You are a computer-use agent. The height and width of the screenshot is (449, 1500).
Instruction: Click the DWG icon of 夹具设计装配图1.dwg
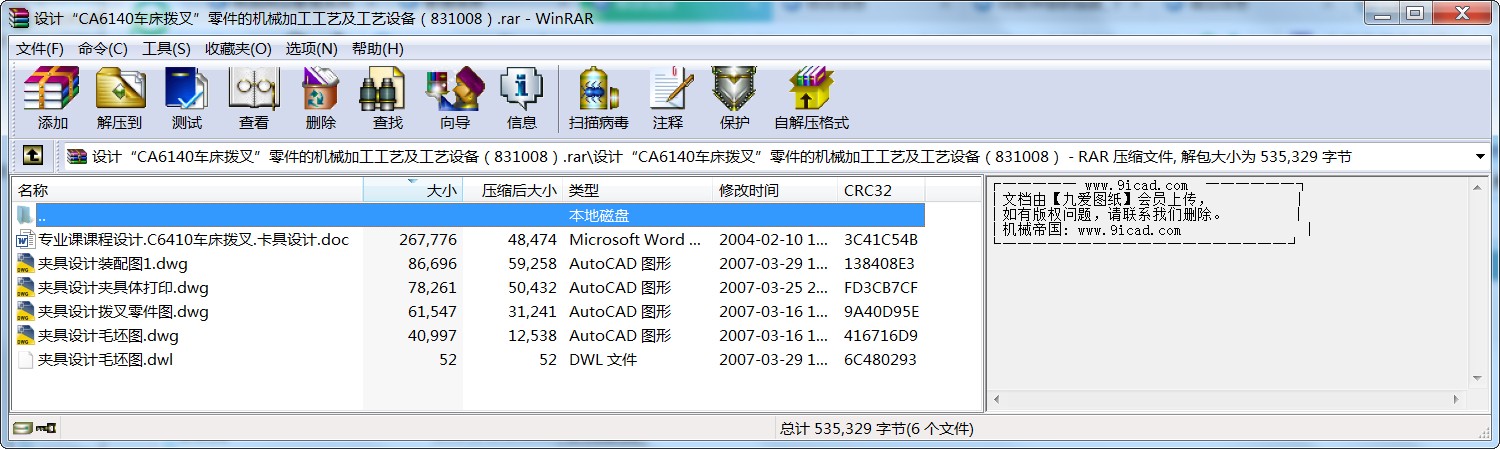(26, 264)
